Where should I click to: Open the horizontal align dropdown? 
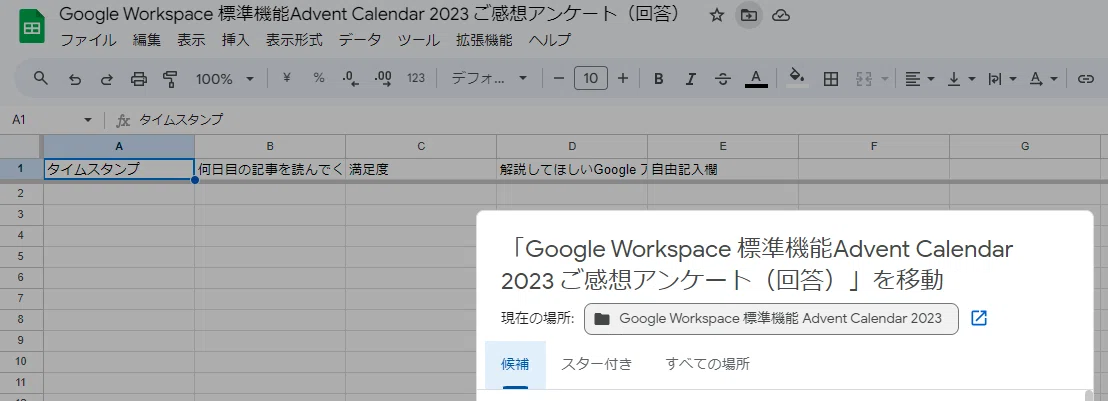(920, 79)
